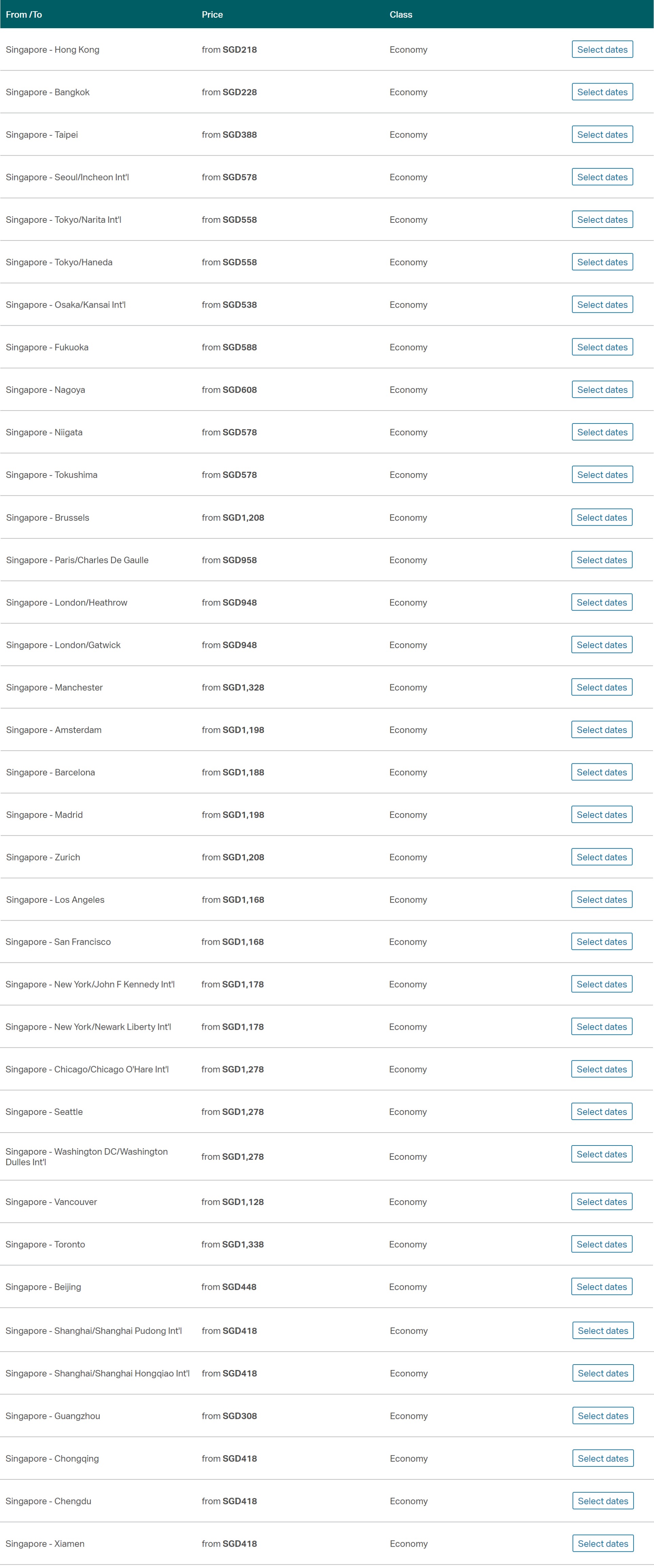
Task: Select dates for Singapore - Zurich
Action: point(602,857)
